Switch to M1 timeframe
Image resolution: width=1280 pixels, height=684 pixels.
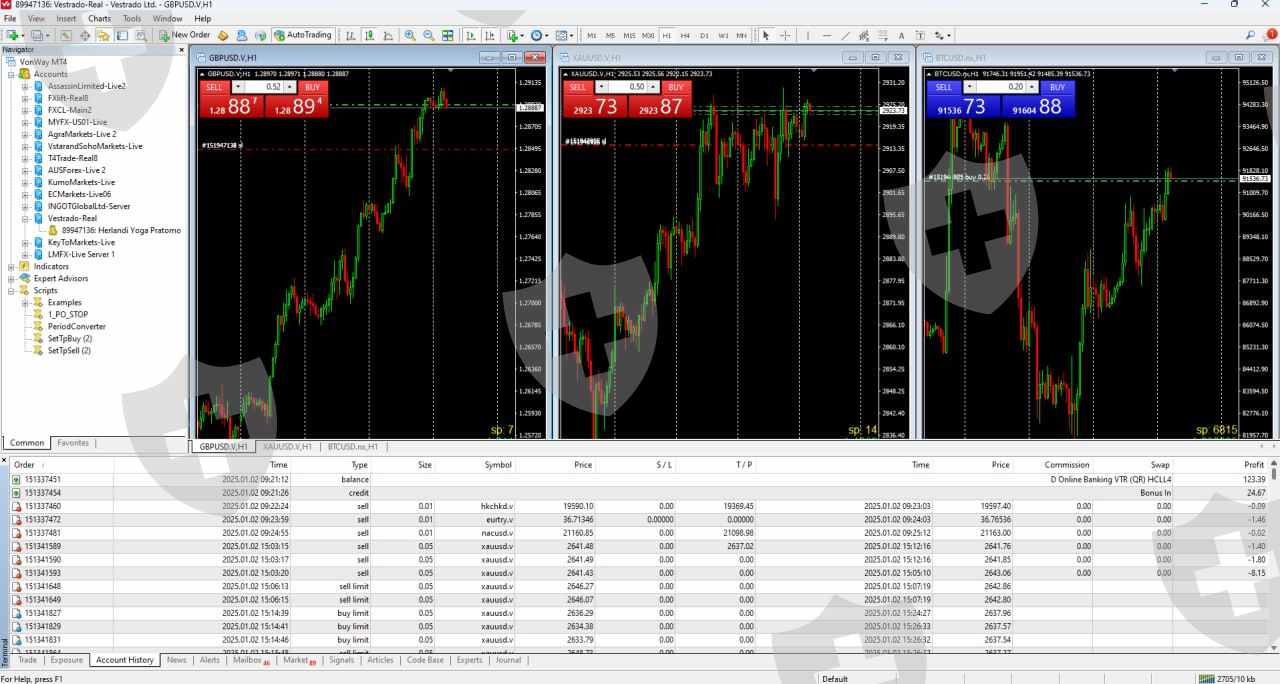click(592, 35)
